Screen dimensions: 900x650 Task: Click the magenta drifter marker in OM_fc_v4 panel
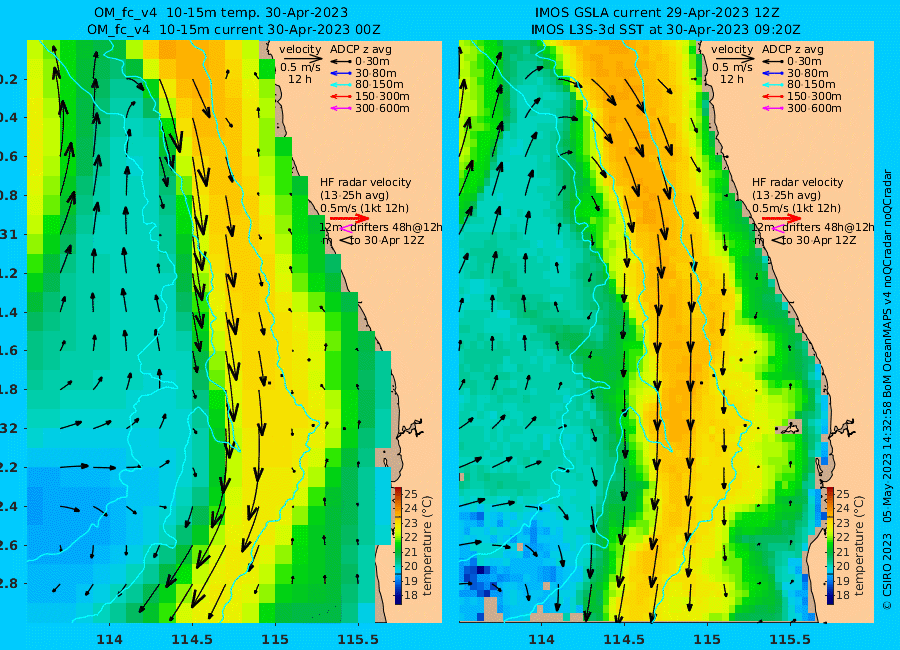tap(346, 228)
